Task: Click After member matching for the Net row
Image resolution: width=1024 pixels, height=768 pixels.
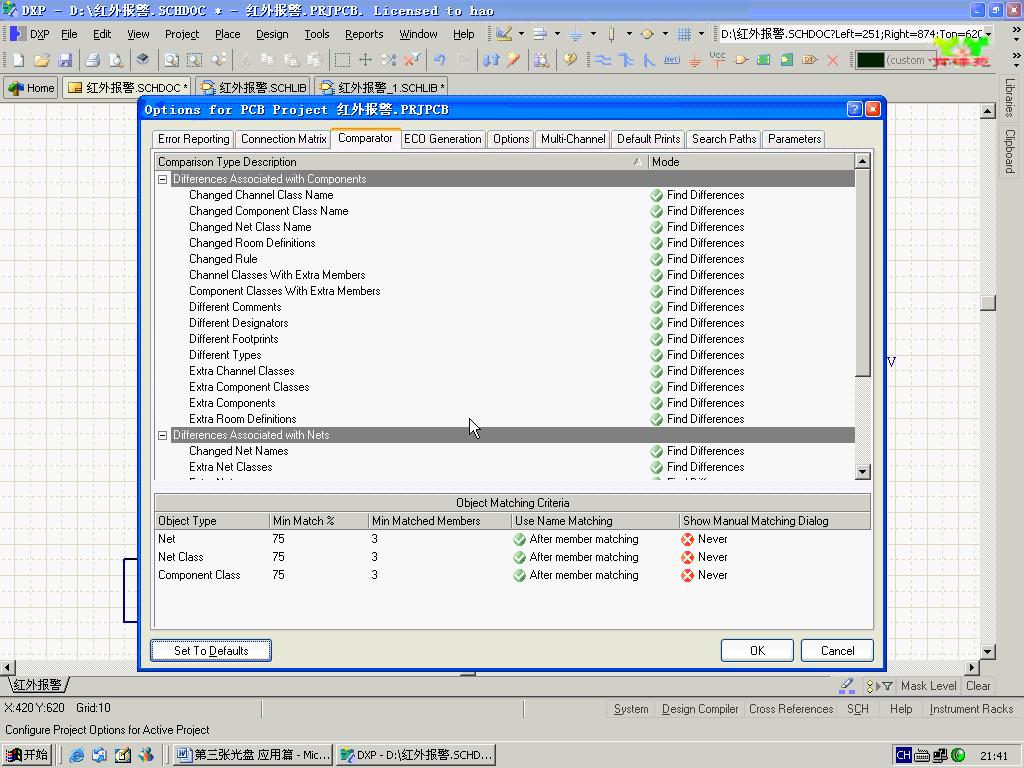Action: pos(576,539)
